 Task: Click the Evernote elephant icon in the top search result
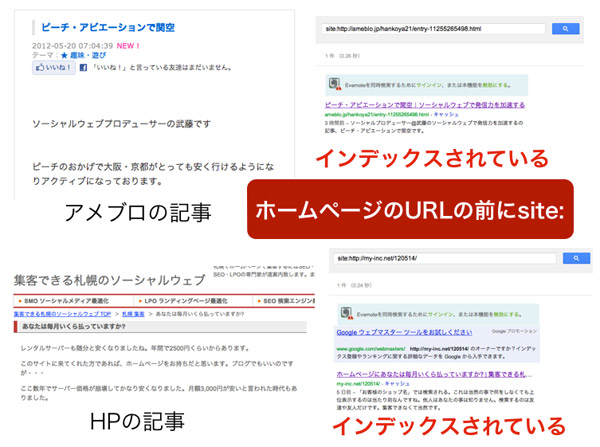[x=335, y=84]
